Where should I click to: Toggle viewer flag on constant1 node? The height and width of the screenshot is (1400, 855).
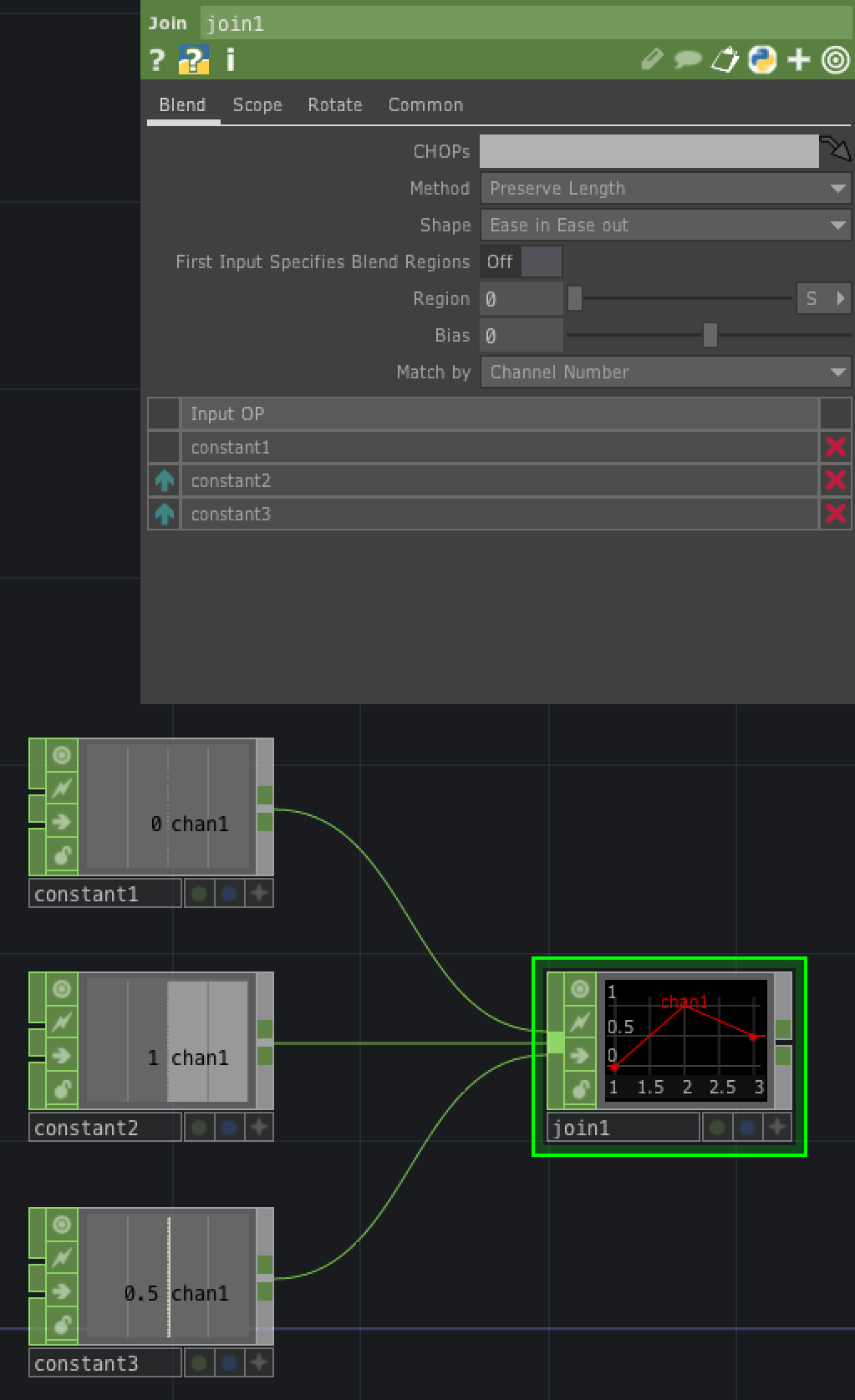click(x=62, y=755)
